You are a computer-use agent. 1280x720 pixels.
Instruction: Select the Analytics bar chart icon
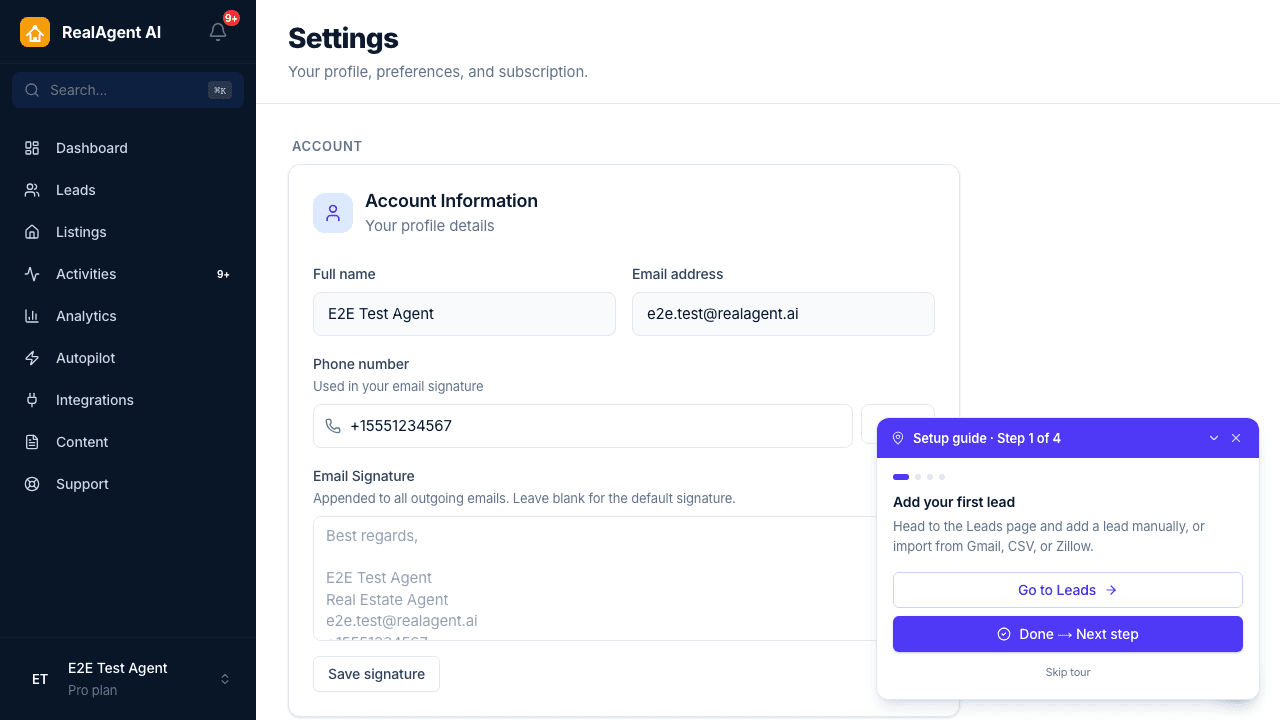point(32,316)
